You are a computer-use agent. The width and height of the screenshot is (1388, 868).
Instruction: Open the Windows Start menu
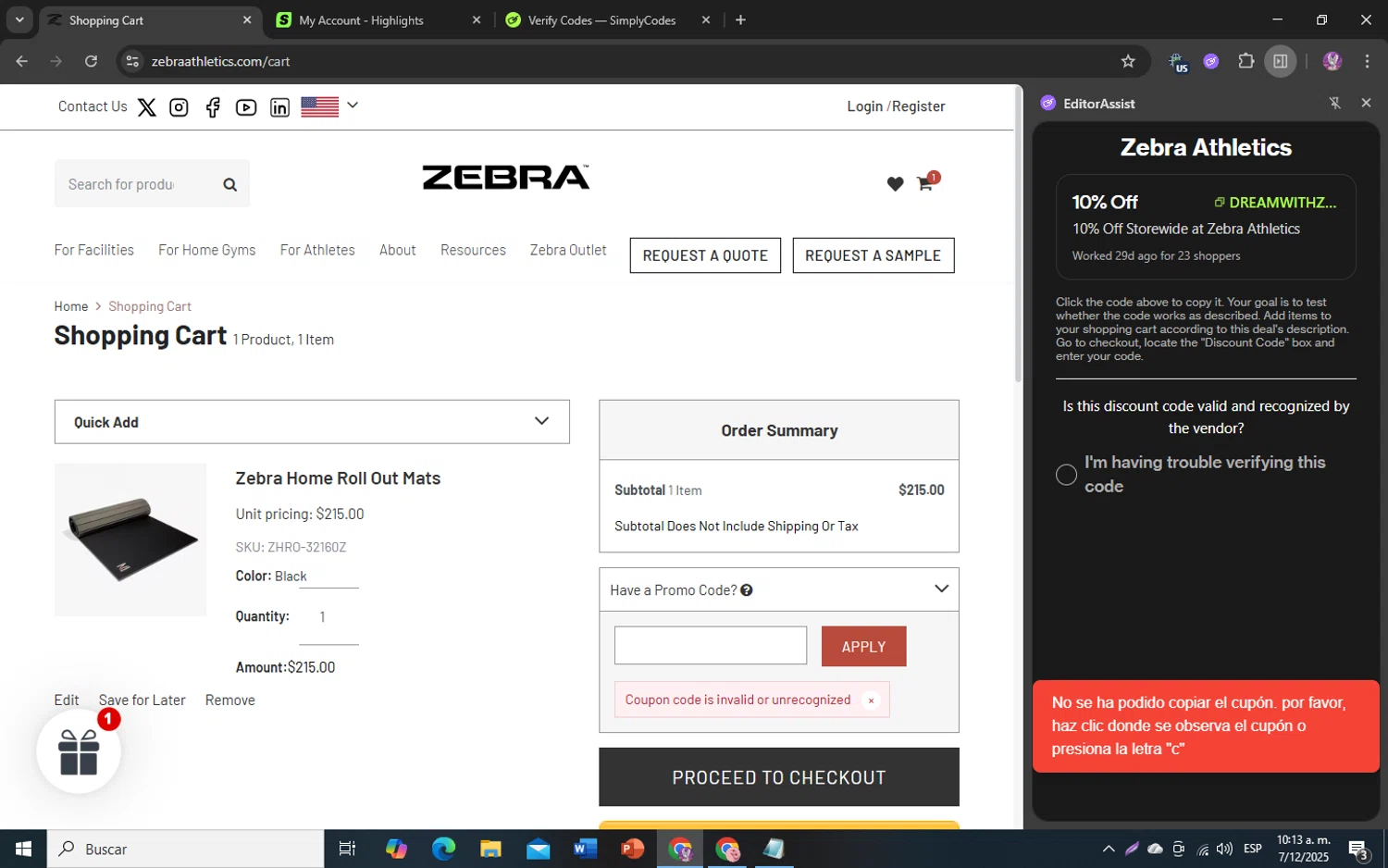23,849
